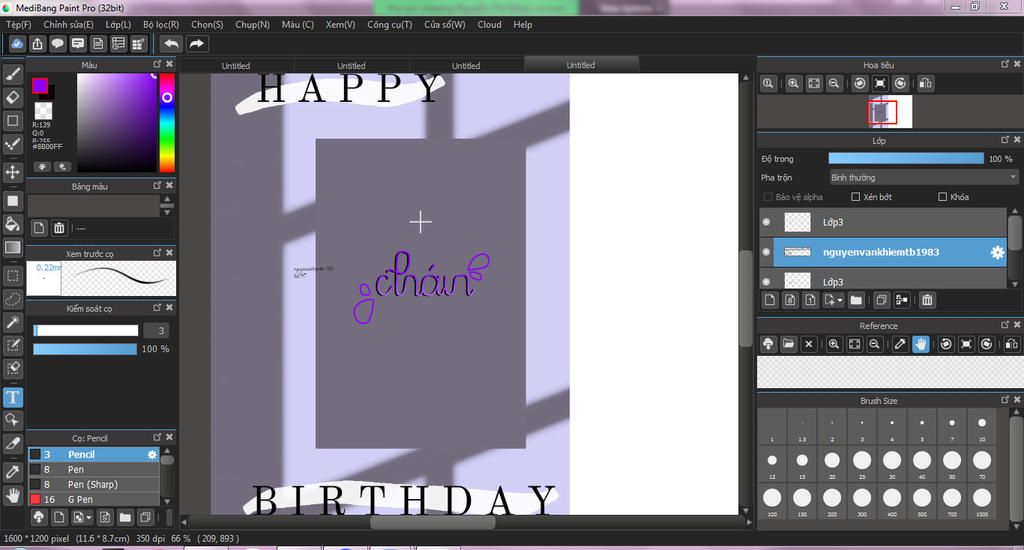Screen dimensions: 1024x550
Task: Open Pencil brush settings gear
Action: (x=152, y=455)
